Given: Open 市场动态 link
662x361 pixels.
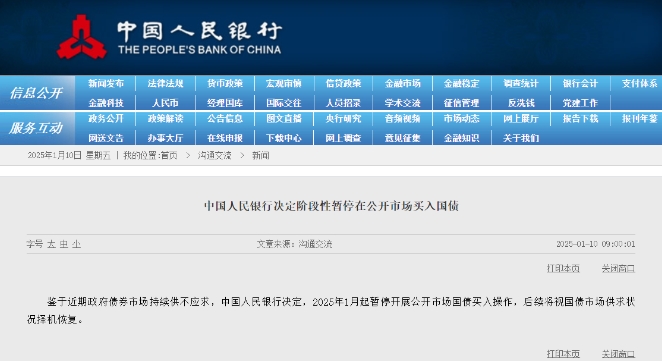Looking at the screenshot, I should [461, 119].
